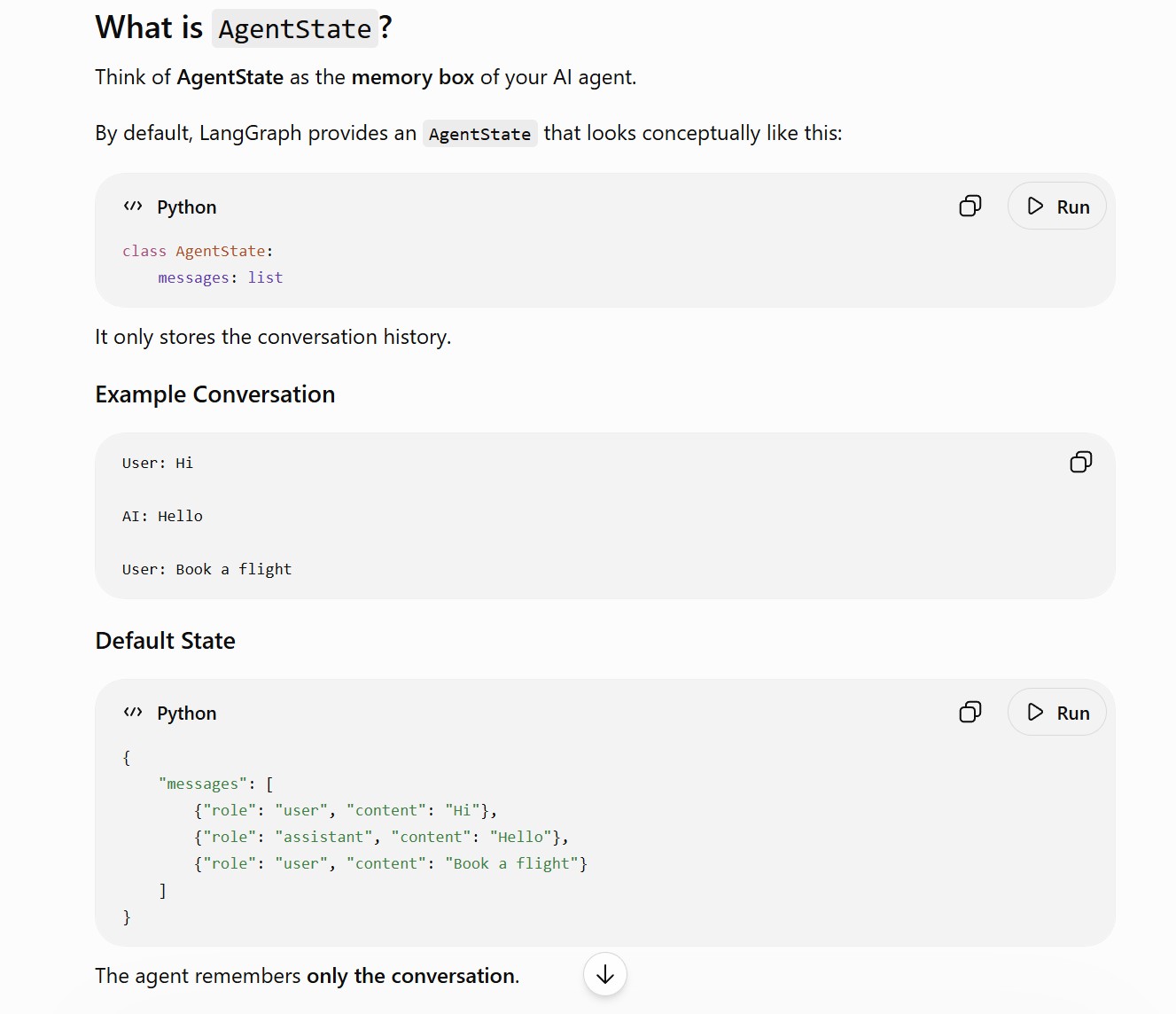The height and width of the screenshot is (1014, 1176).
Task: Copy the class AgentState code block
Action: point(970,207)
